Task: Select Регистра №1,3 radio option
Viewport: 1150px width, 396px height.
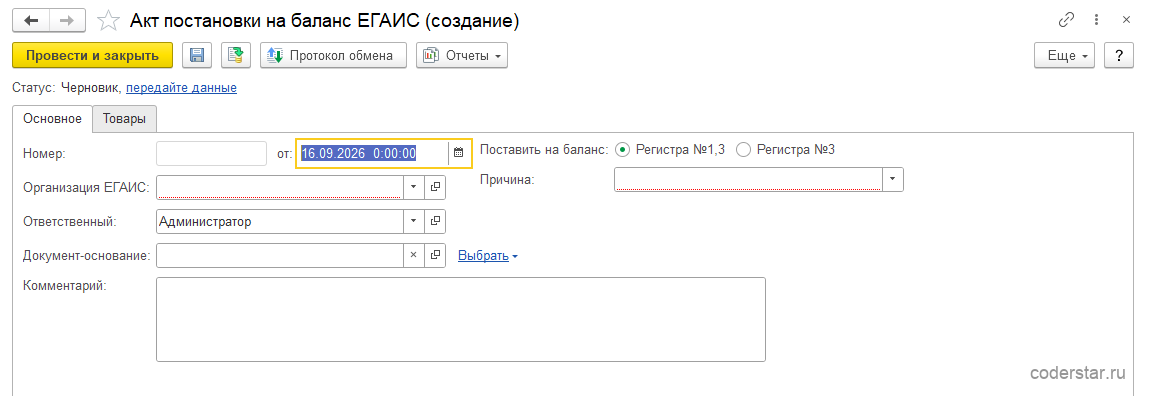Action: pyautogui.click(x=623, y=150)
